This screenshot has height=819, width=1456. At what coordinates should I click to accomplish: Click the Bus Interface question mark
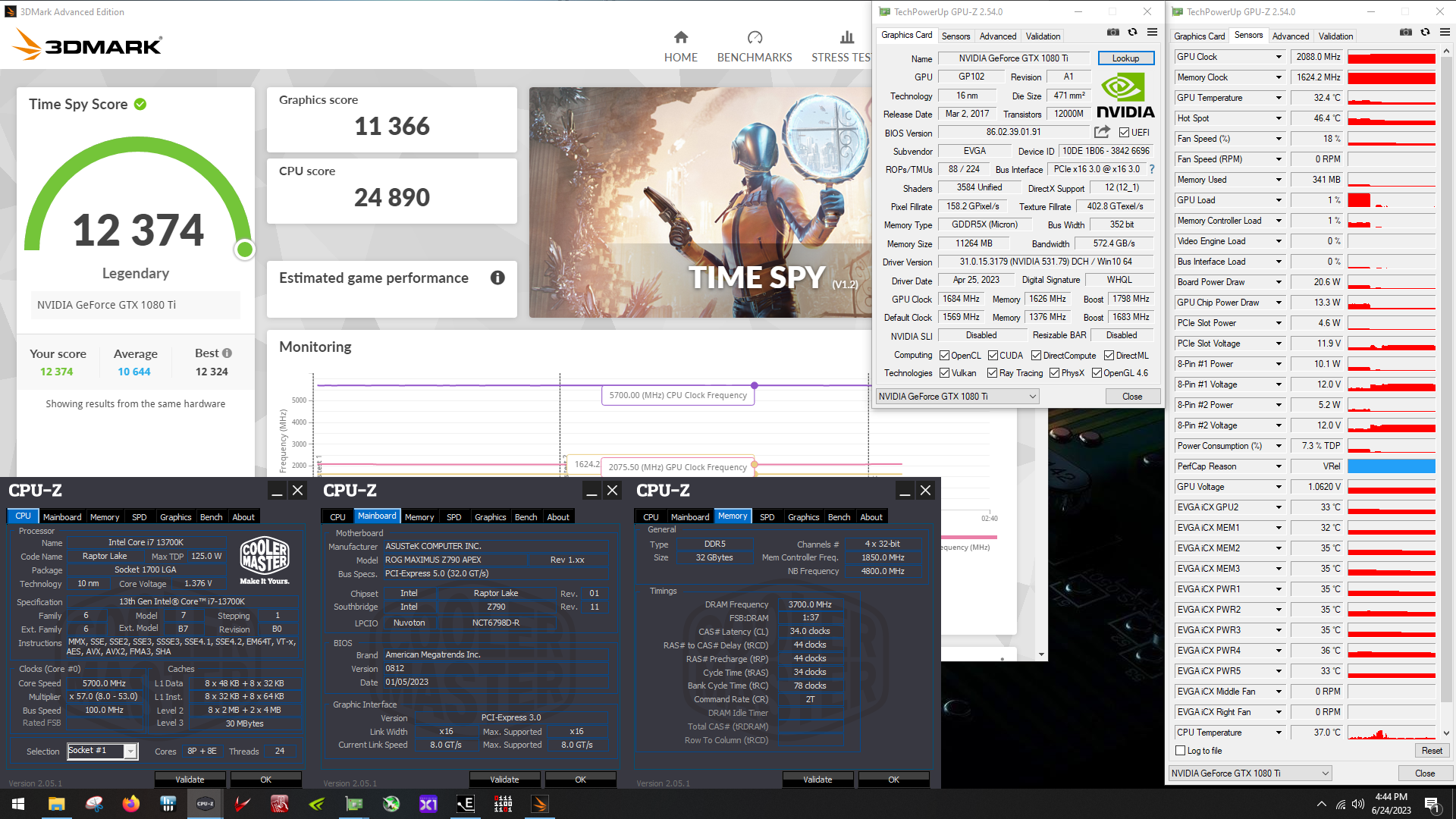(x=1151, y=169)
